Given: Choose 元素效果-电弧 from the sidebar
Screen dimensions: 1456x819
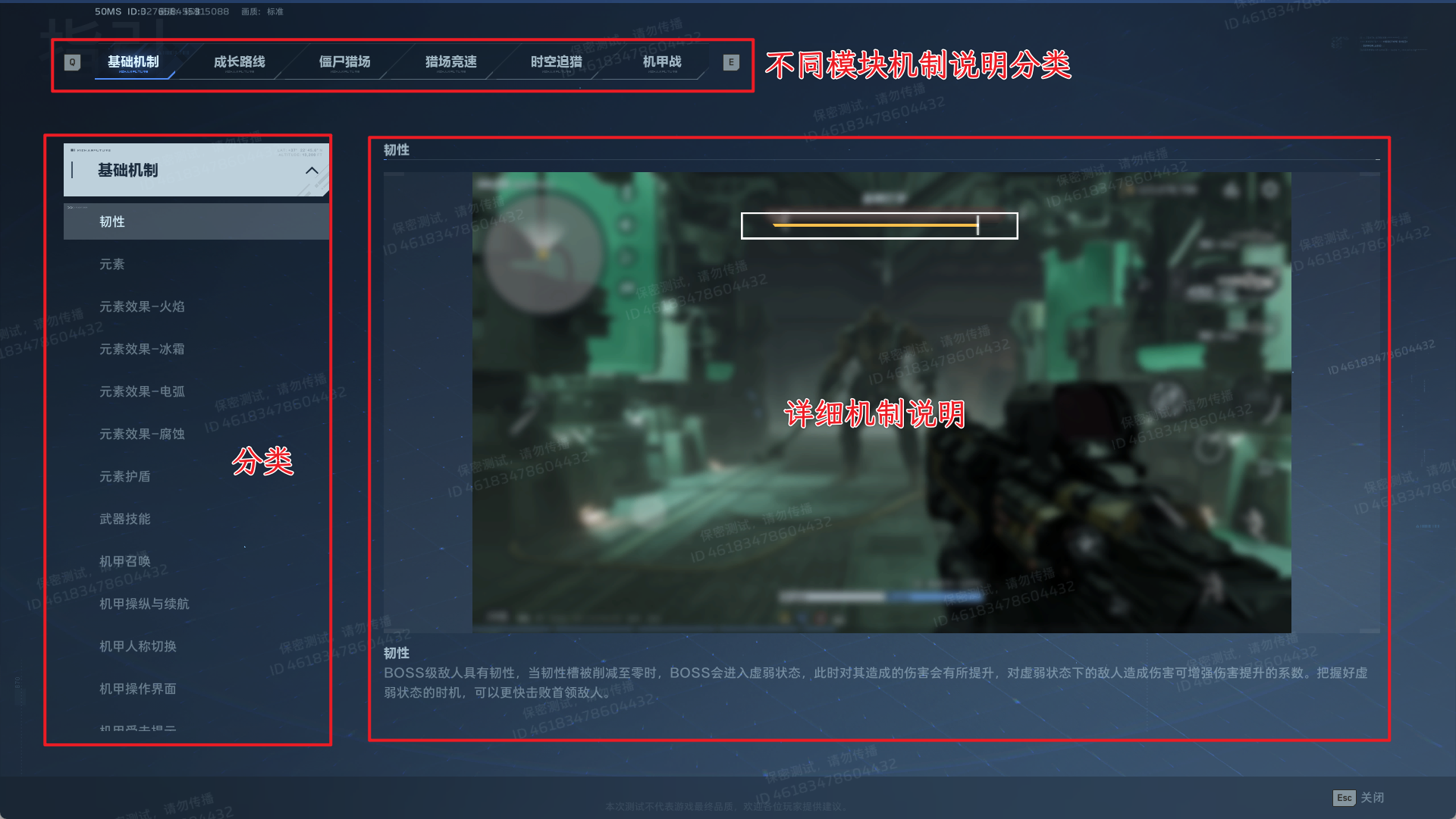Looking at the screenshot, I should click(142, 391).
